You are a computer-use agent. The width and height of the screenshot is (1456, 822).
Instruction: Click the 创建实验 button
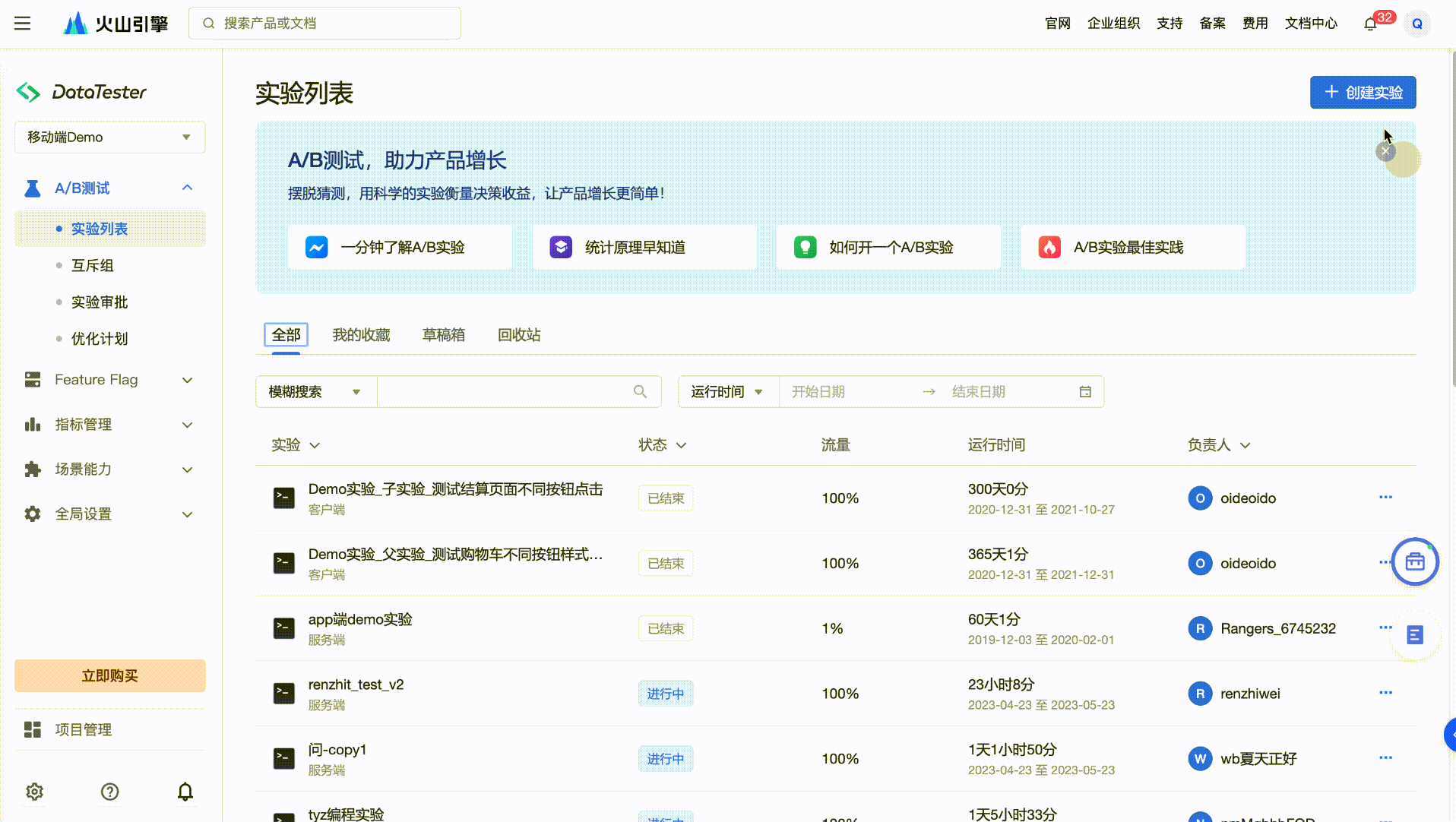click(x=1363, y=93)
